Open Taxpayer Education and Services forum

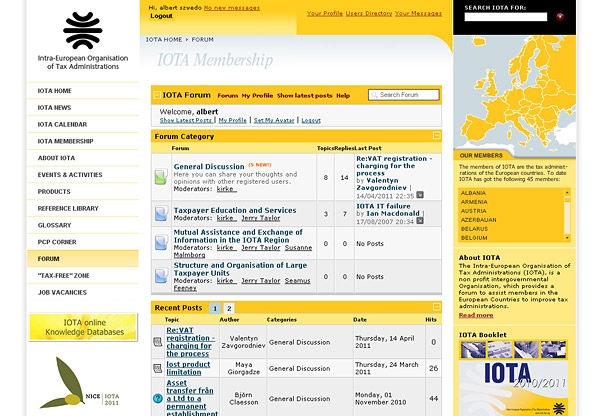[235, 210]
